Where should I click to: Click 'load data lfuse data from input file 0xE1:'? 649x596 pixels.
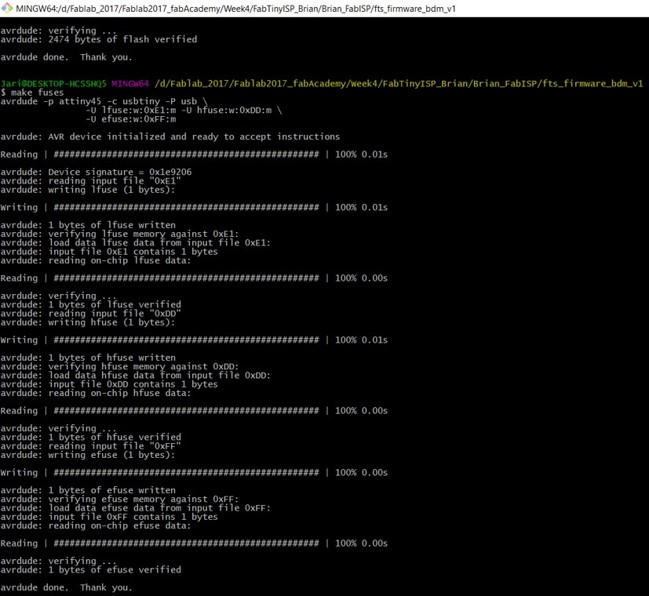click(135, 243)
